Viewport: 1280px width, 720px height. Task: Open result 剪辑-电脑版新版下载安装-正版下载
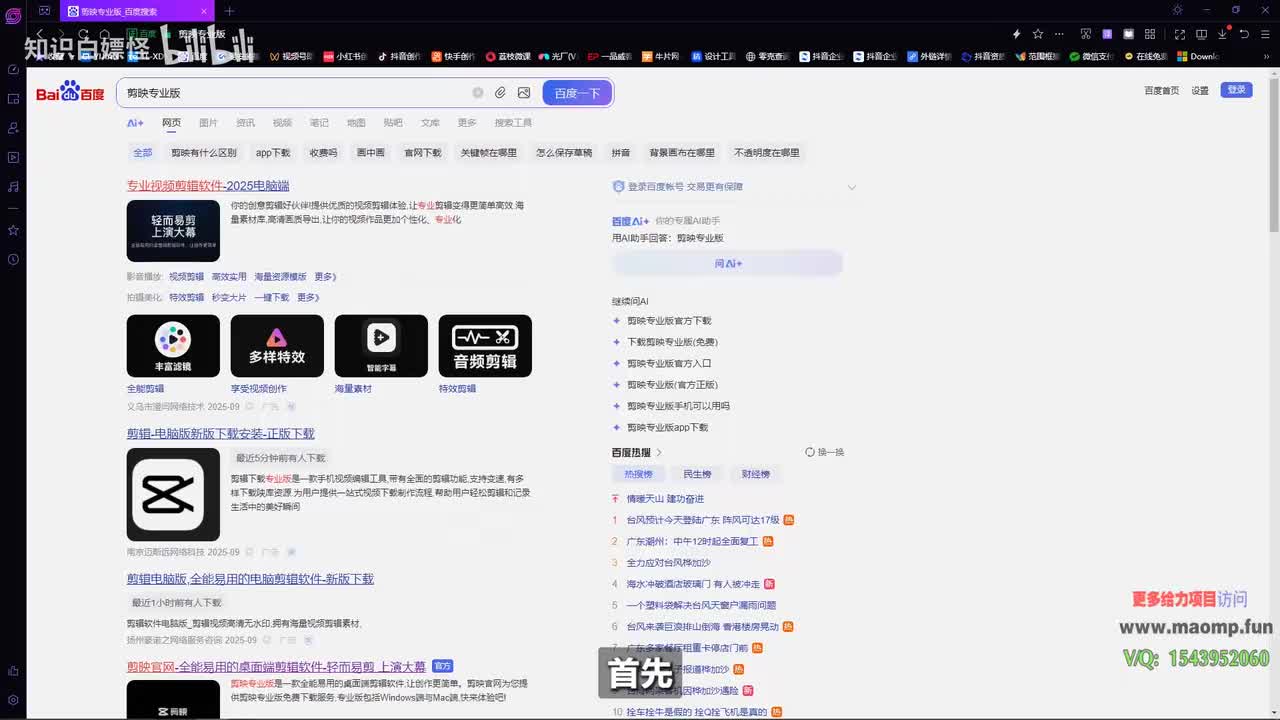coord(220,434)
